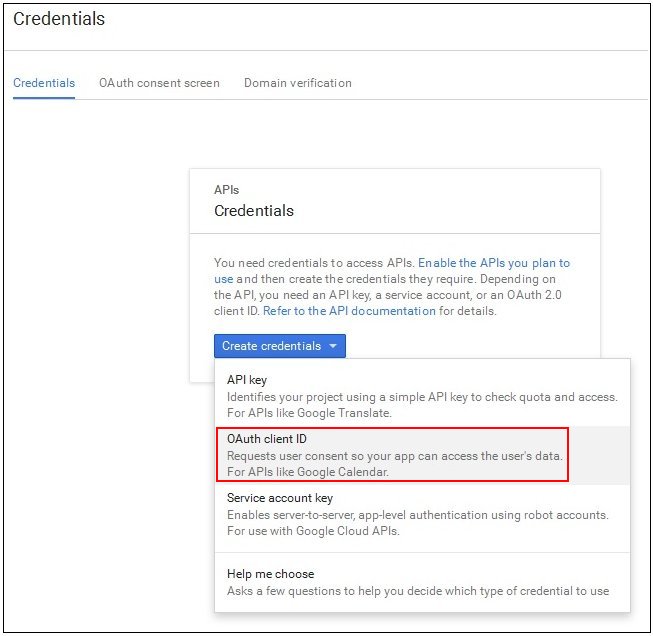Select the underlined Credentials tab
This screenshot has height=636, width=653.
pyautogui.click(x=44, y=83)
